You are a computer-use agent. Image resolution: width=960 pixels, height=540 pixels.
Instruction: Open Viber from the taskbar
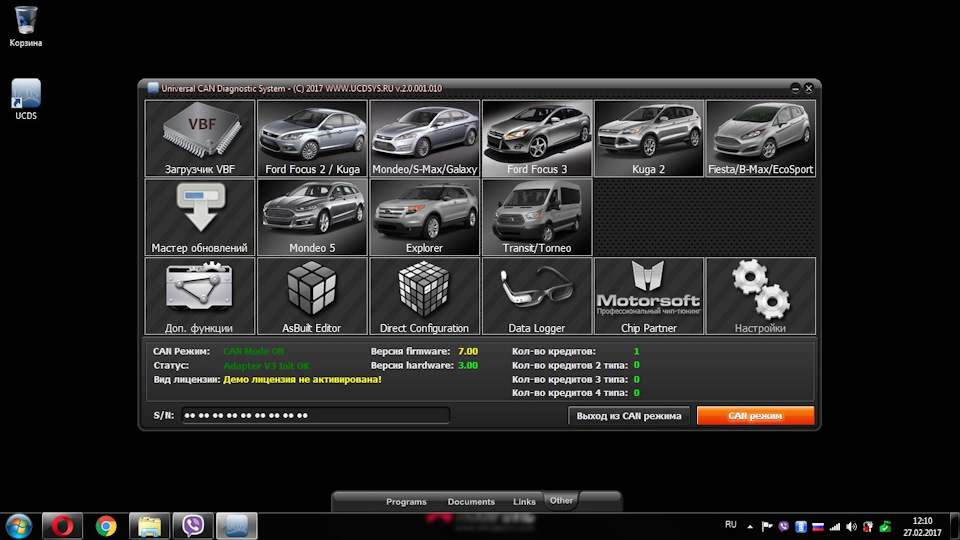pyautogui.click(x=193, y=526)
